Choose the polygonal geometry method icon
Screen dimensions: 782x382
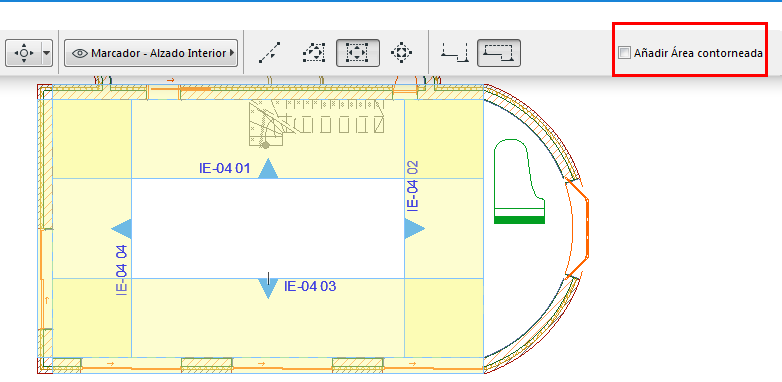pos(314,52)
